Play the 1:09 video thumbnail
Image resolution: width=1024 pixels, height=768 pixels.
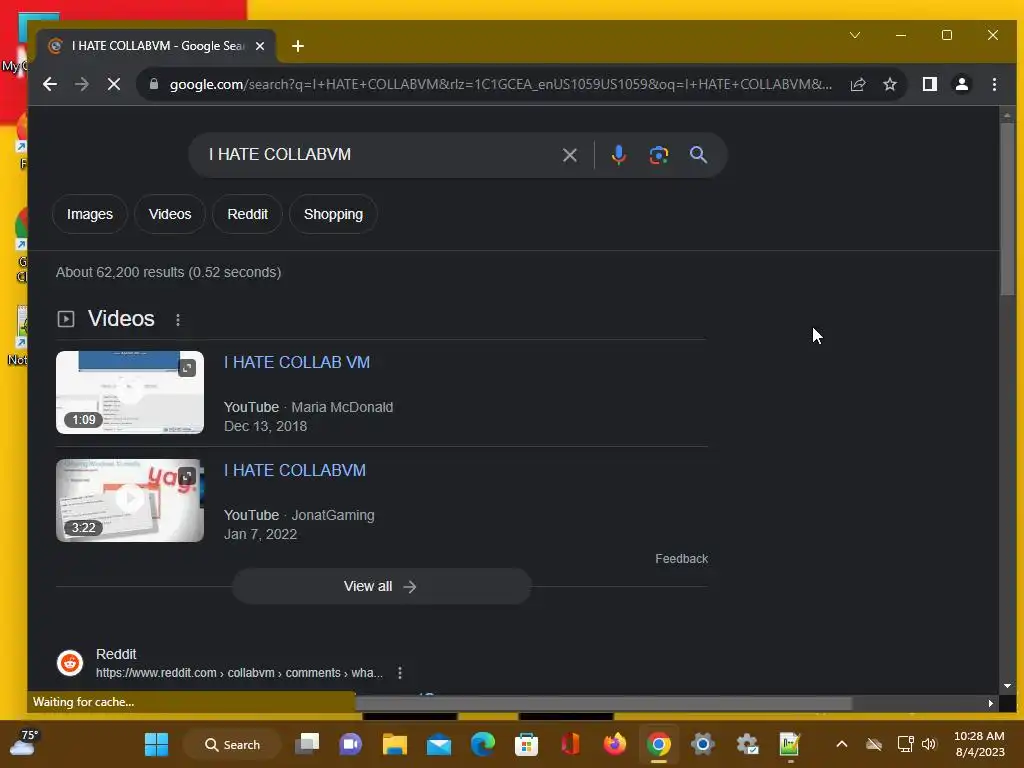[x=130, y=392]
